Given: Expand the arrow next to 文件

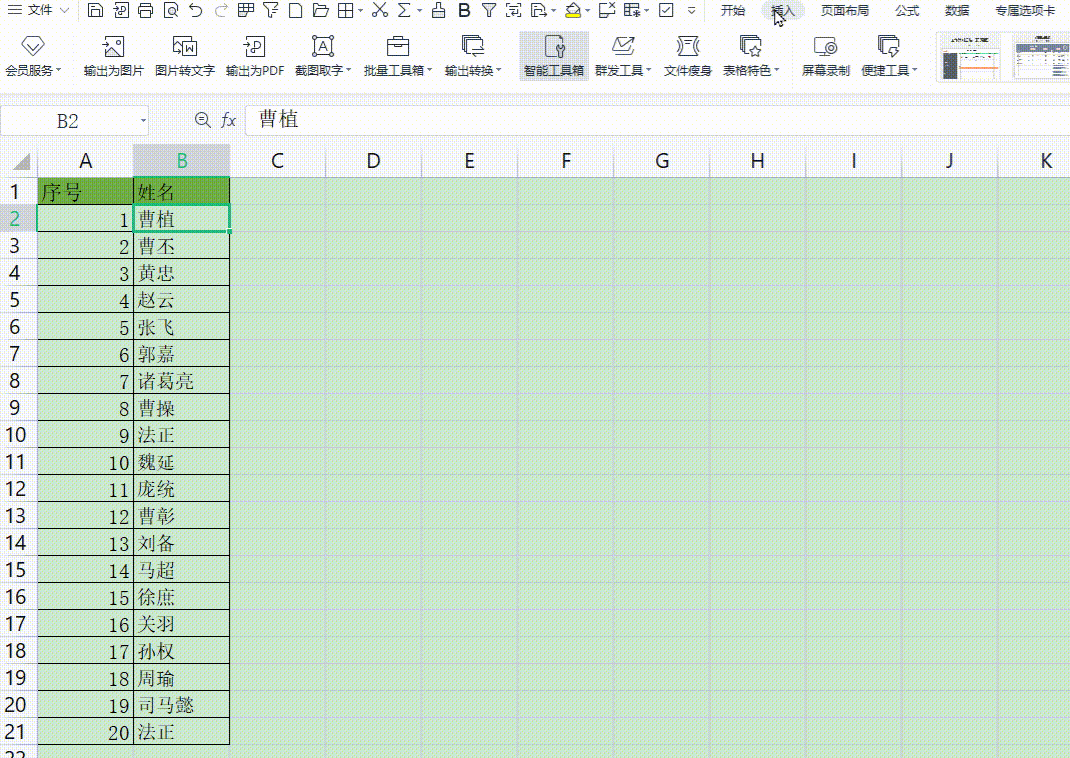Looking at the screenshot, I should 65,10.
